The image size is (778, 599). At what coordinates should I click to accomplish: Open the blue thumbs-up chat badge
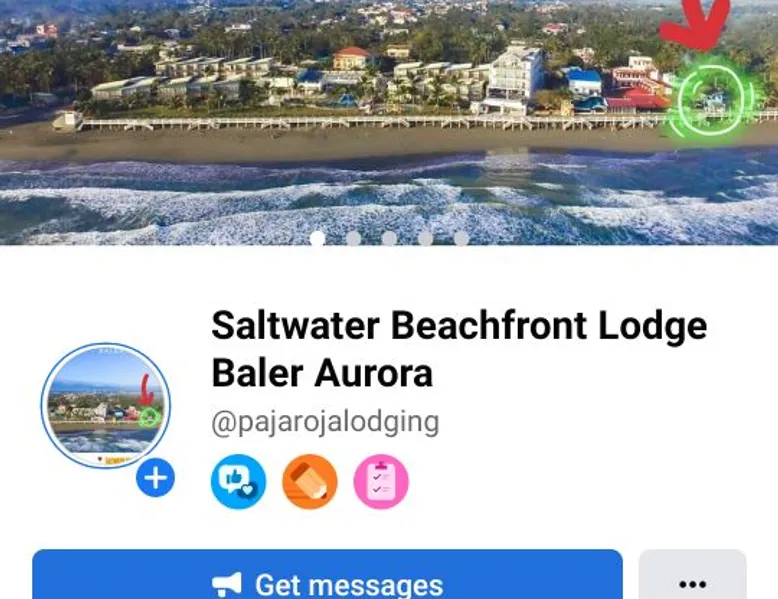[239, 481]
